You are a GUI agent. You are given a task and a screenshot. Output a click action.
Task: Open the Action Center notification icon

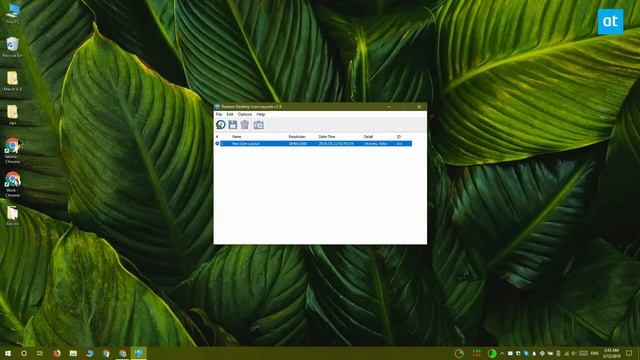click(629, 353)
